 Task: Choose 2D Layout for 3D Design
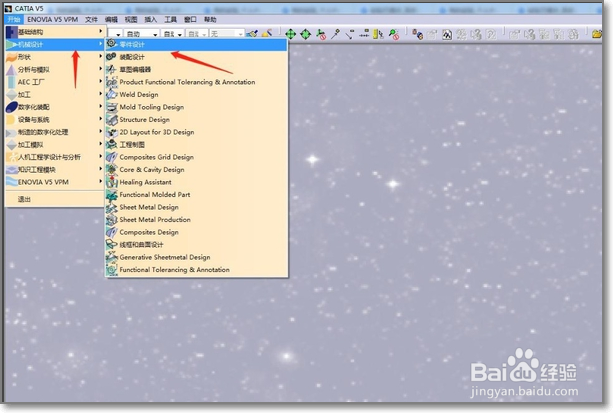pos(197,132)
